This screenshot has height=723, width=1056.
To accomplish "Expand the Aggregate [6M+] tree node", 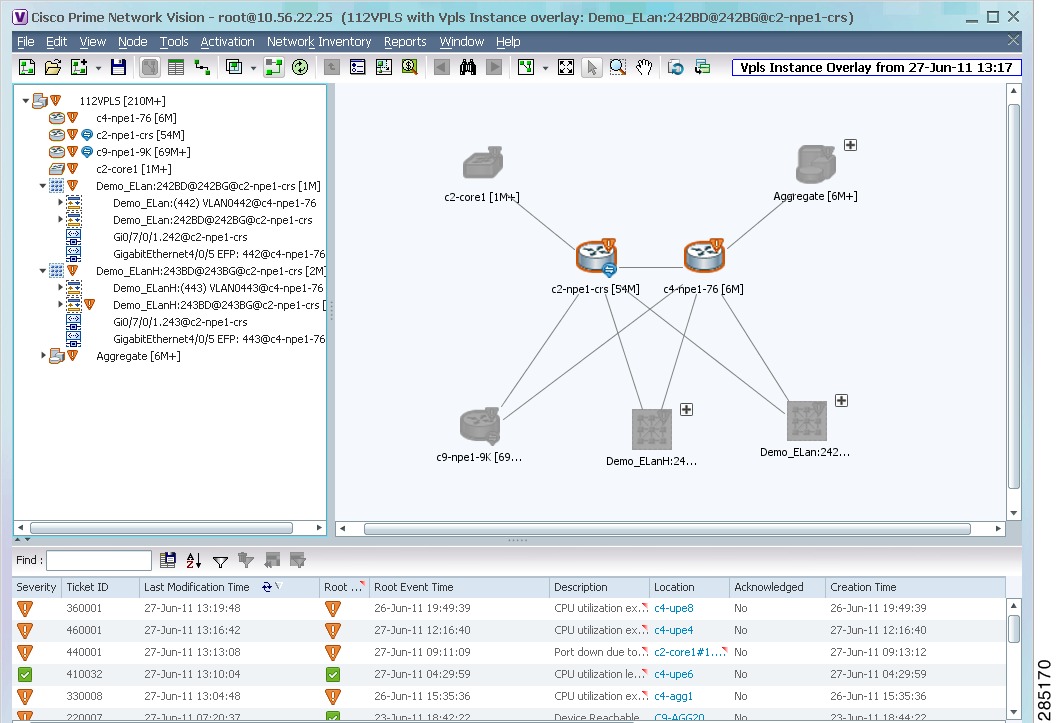I will 43,355.
